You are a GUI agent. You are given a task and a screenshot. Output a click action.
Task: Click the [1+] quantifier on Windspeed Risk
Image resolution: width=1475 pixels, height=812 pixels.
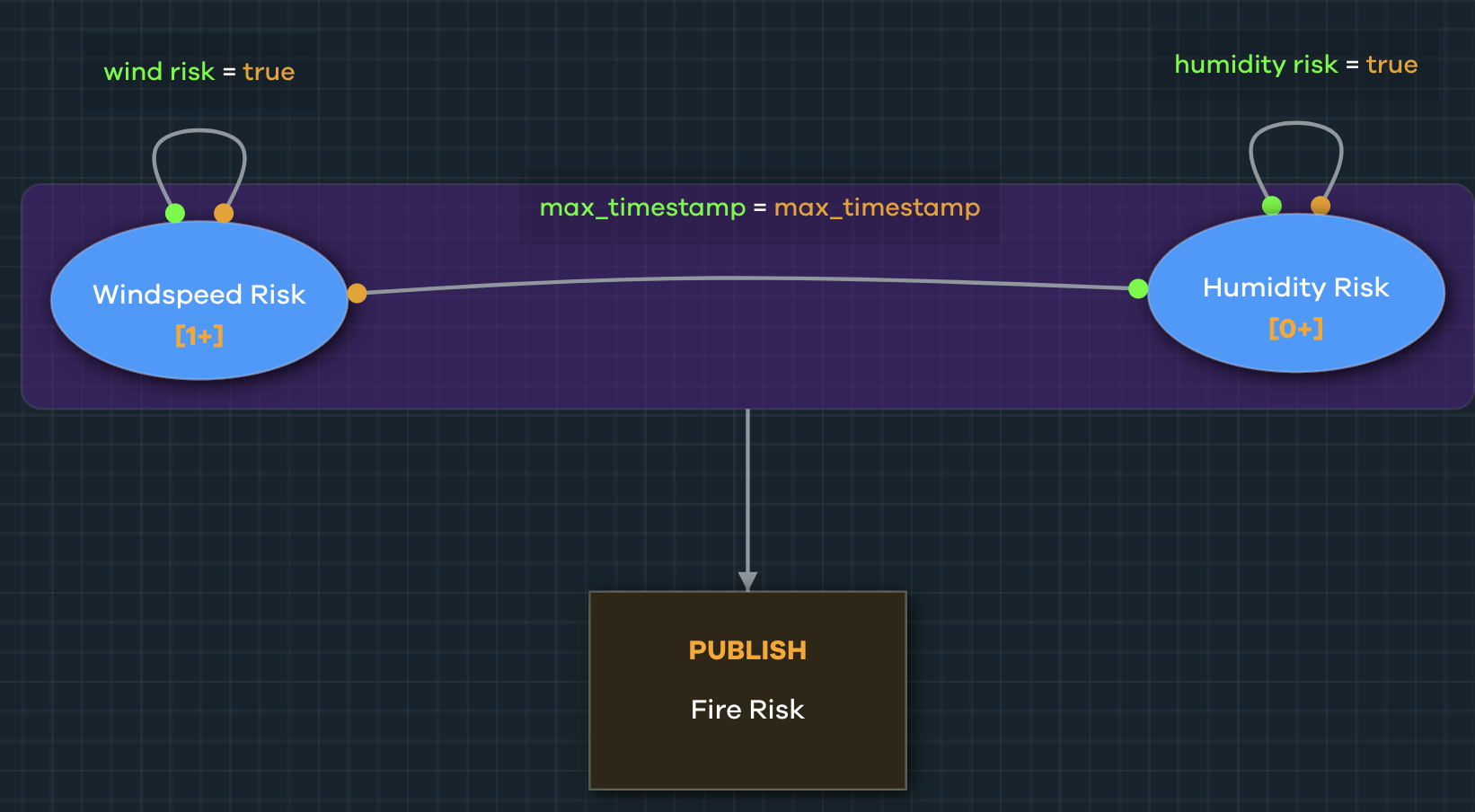click(199, 335)
